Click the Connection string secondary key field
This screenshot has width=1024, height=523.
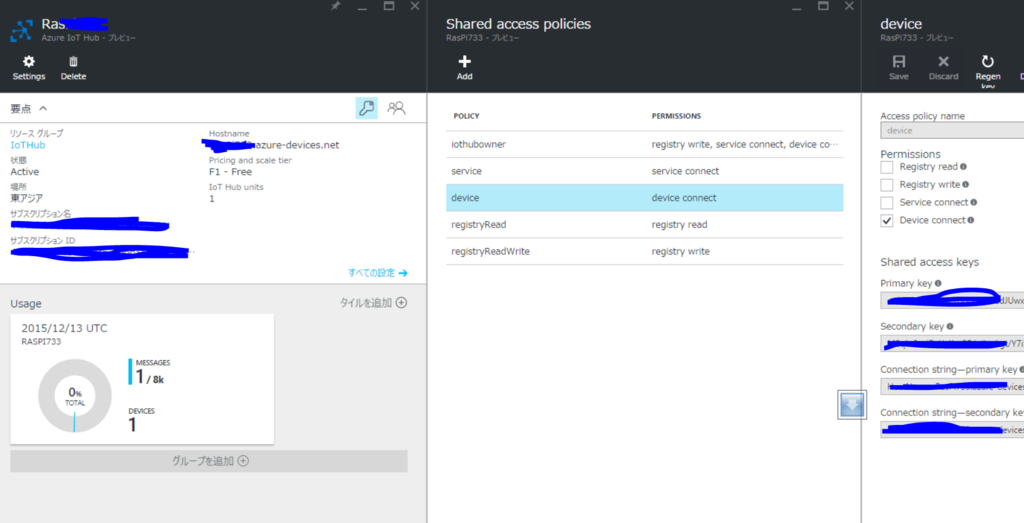pos(952,430)
